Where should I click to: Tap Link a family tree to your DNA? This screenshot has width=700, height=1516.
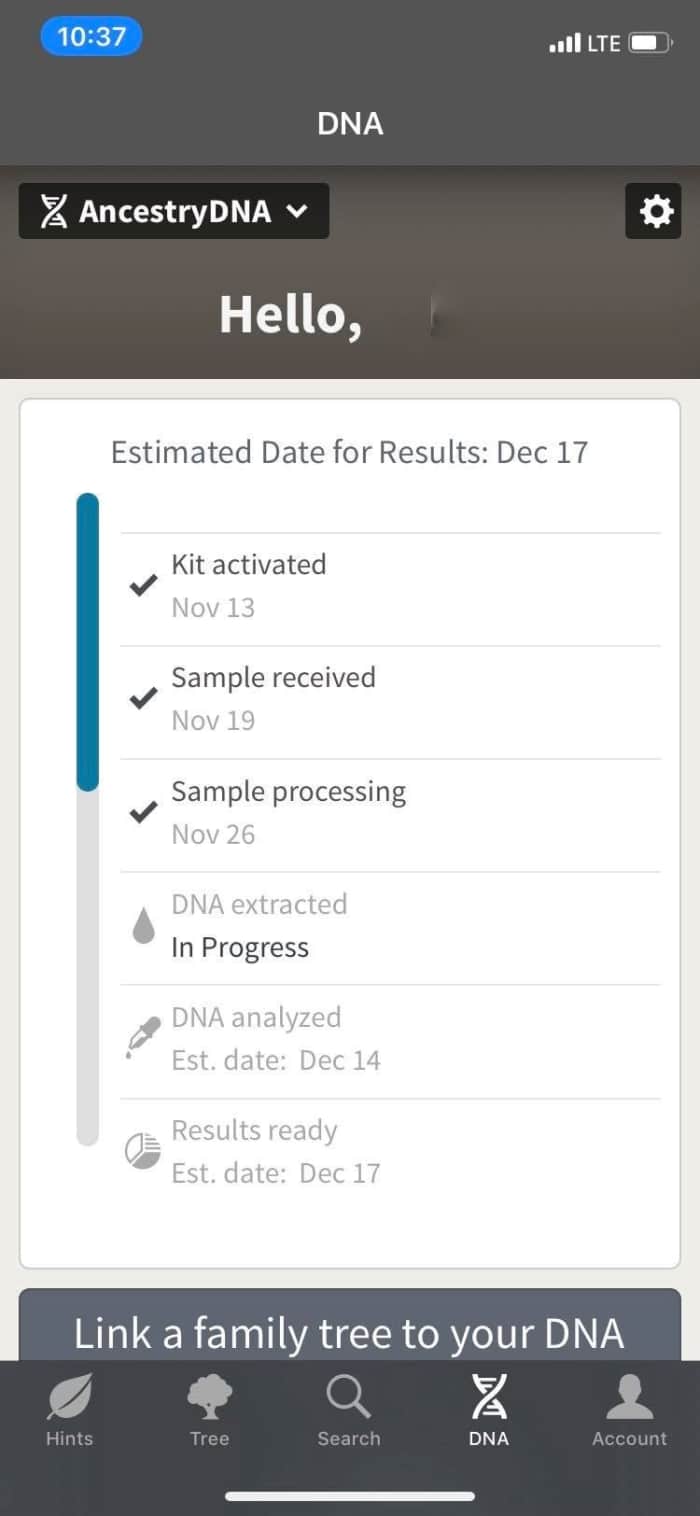pos(349,1333)
